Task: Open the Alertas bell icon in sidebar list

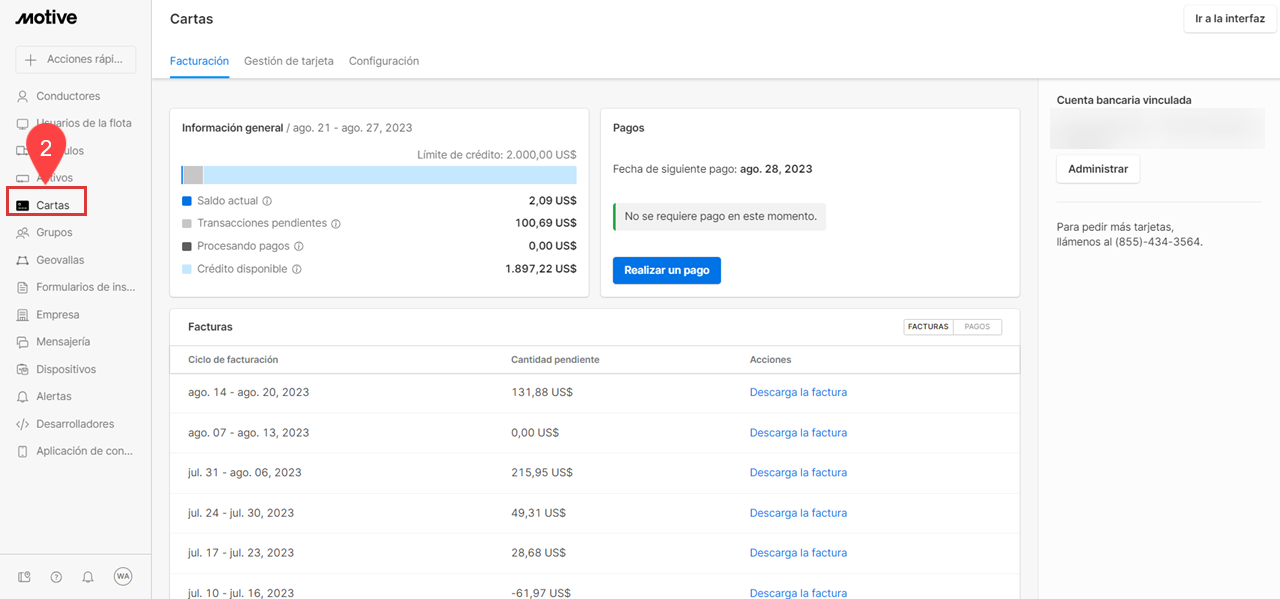Action: pos(23,397)
